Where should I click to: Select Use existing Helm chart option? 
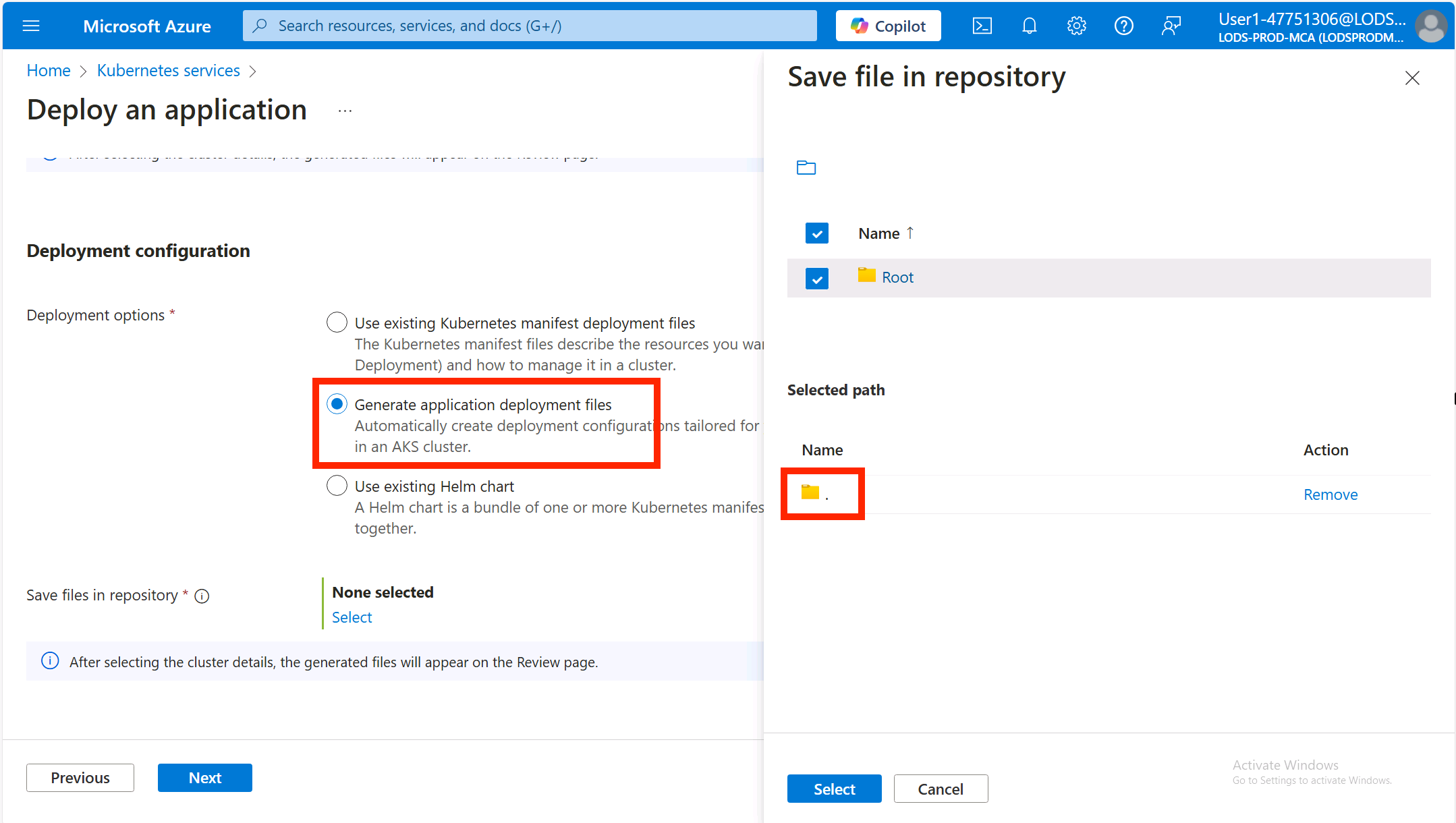coord(337,486)
